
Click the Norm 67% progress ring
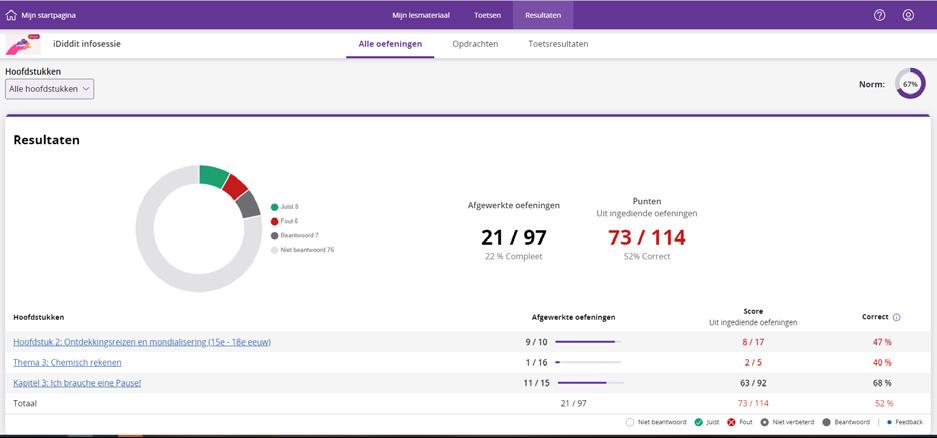(x=910, y=84)
